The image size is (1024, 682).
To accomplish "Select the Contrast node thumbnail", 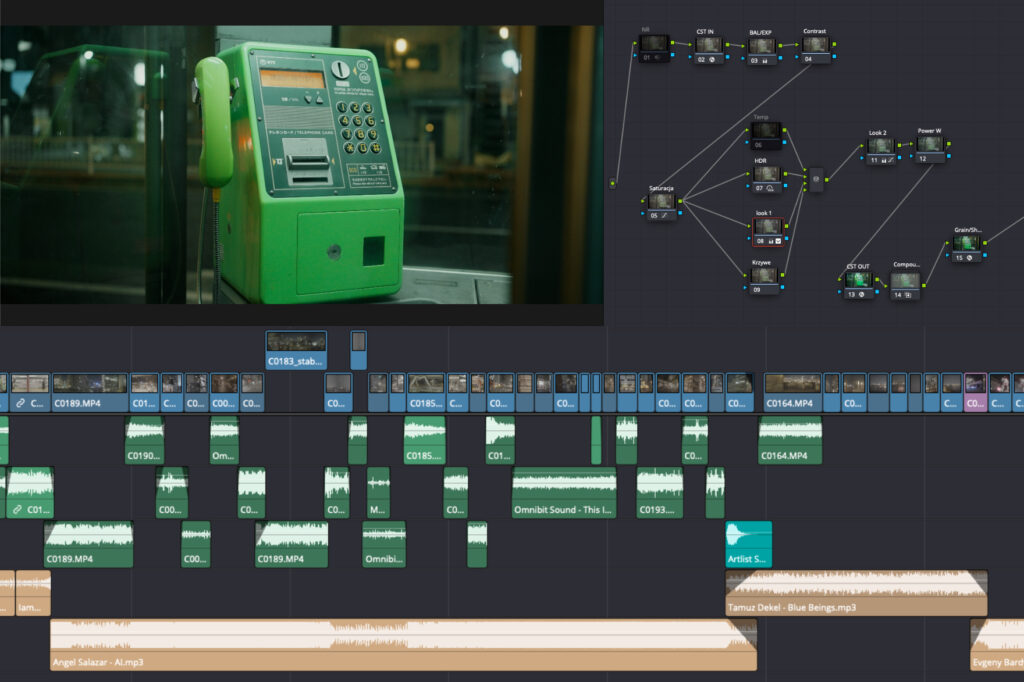I will coord(816,45).
